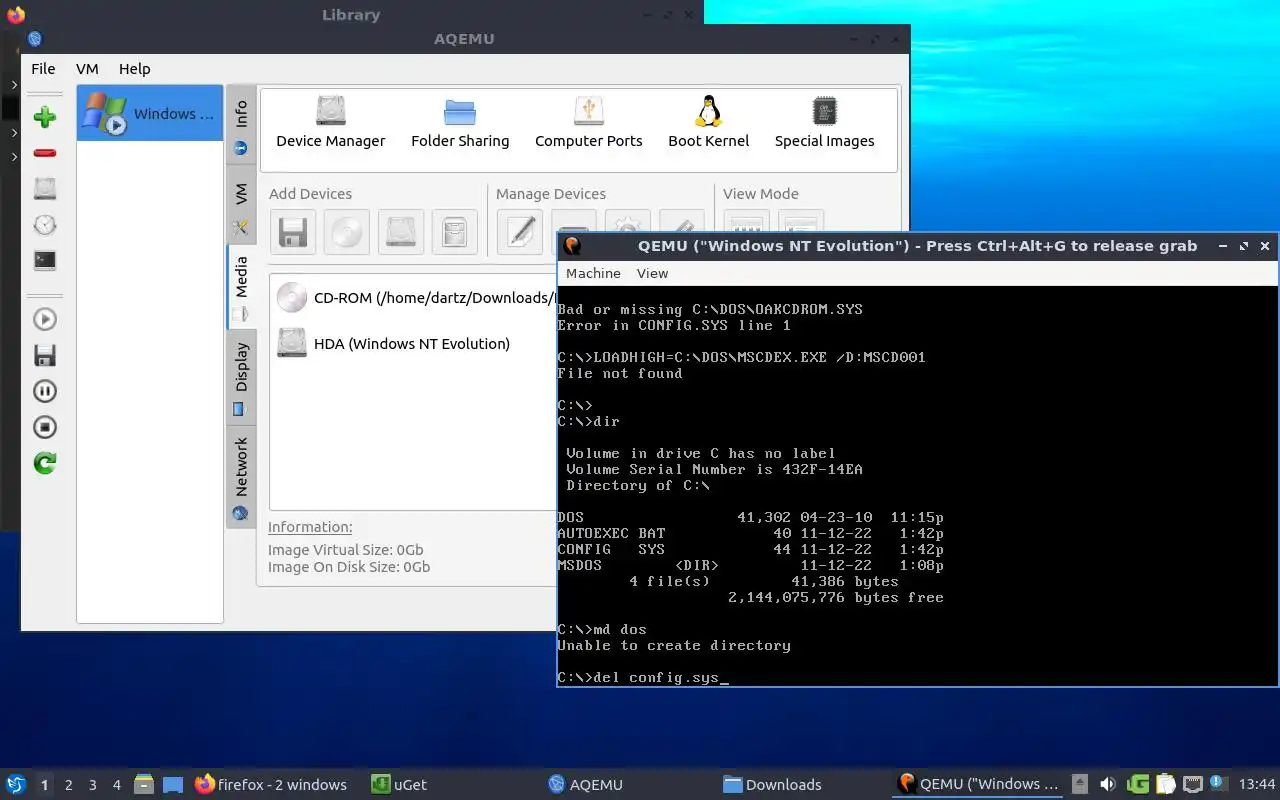This screenshot has width=1280, height=800.
Task: Switch to the Info tab
Action: (x=241, y=125)
